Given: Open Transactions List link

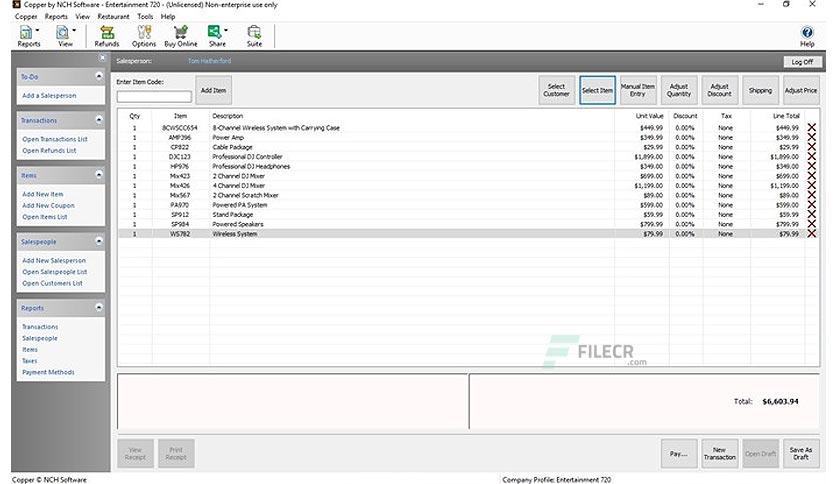Looking at the screenshot, I should [x=55, y=139].
